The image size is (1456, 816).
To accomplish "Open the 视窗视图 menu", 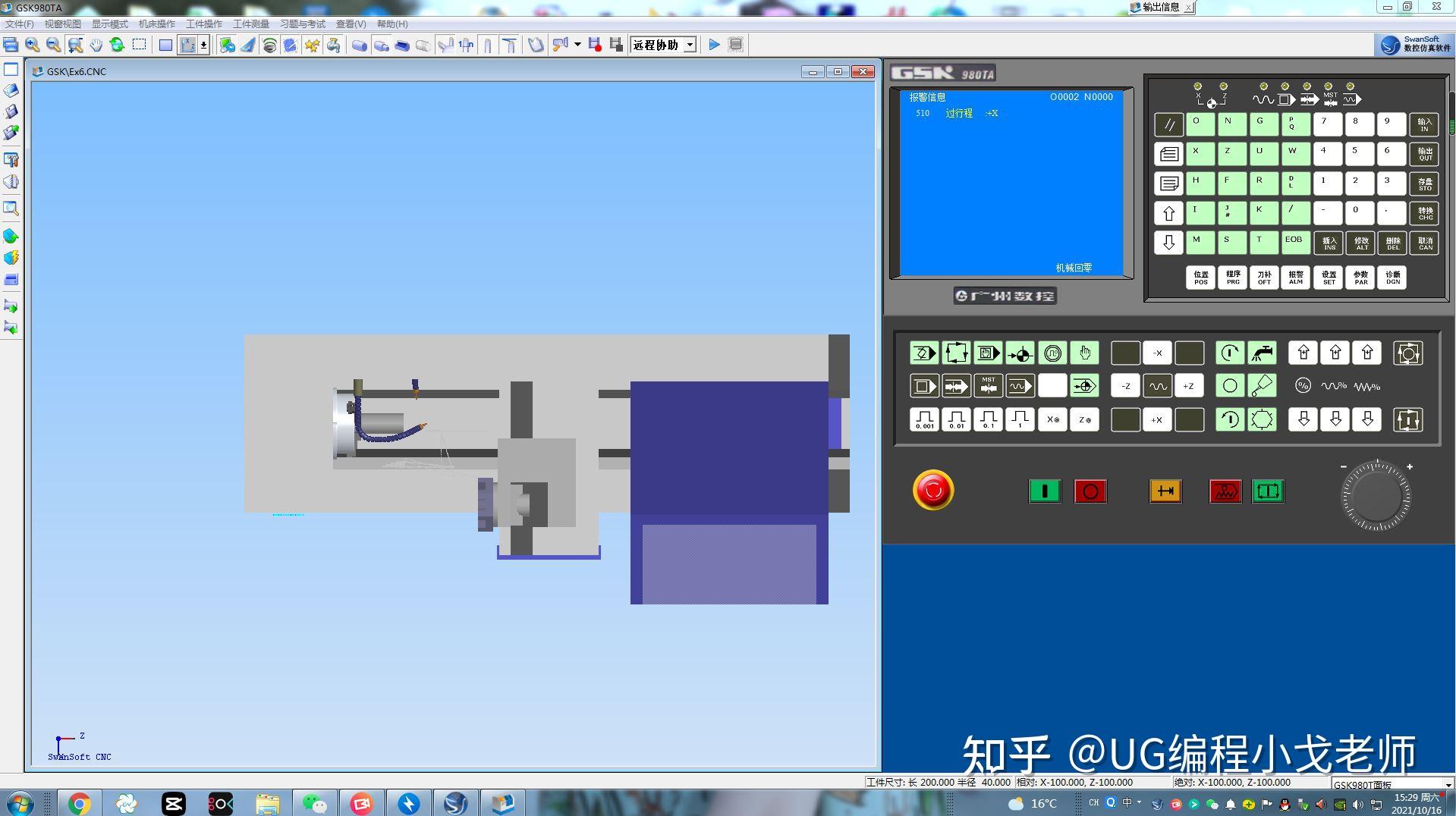I will 63,24.
